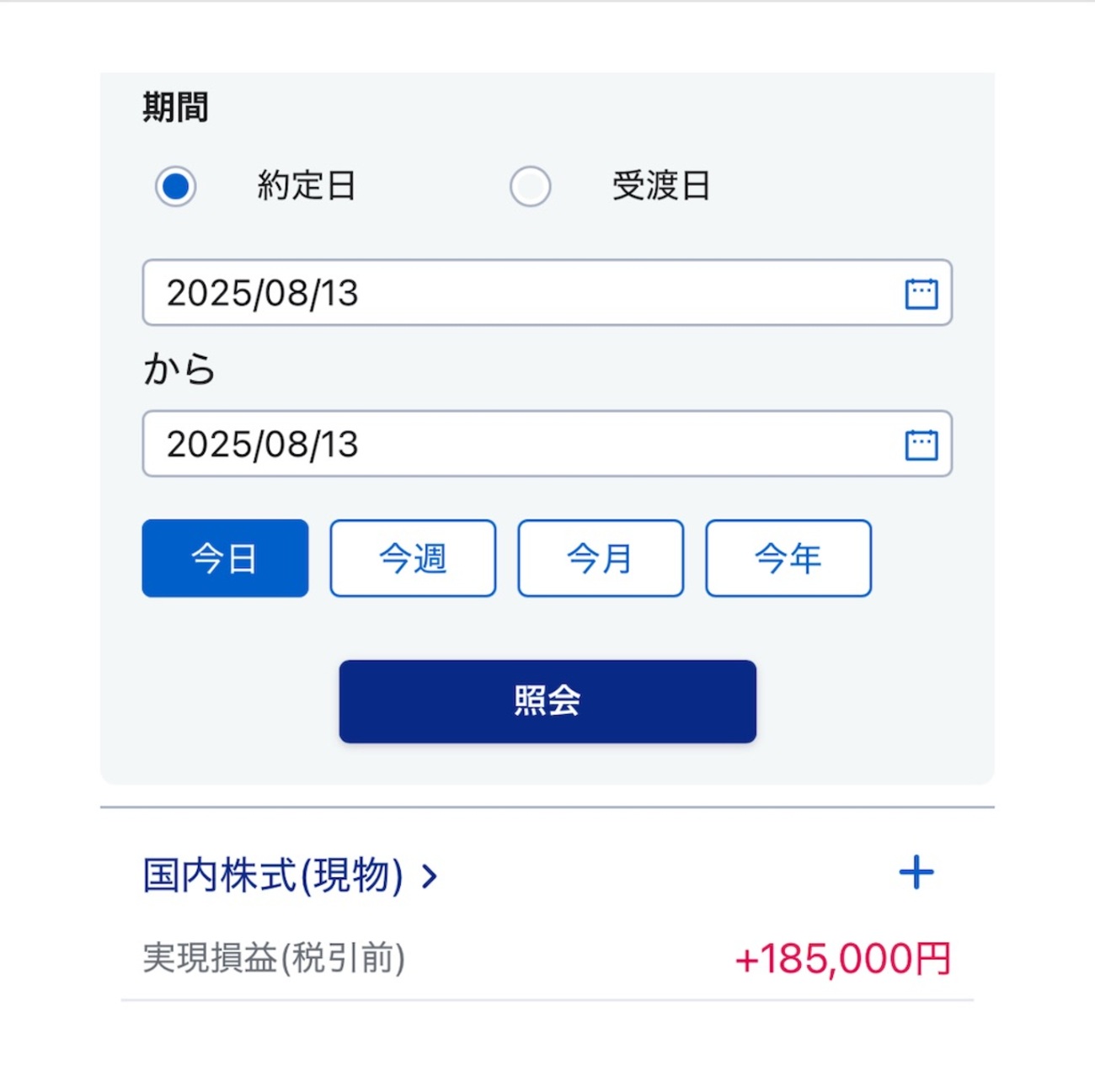
Task: Choose the 今年 period button
Action: tap(788, 558)
